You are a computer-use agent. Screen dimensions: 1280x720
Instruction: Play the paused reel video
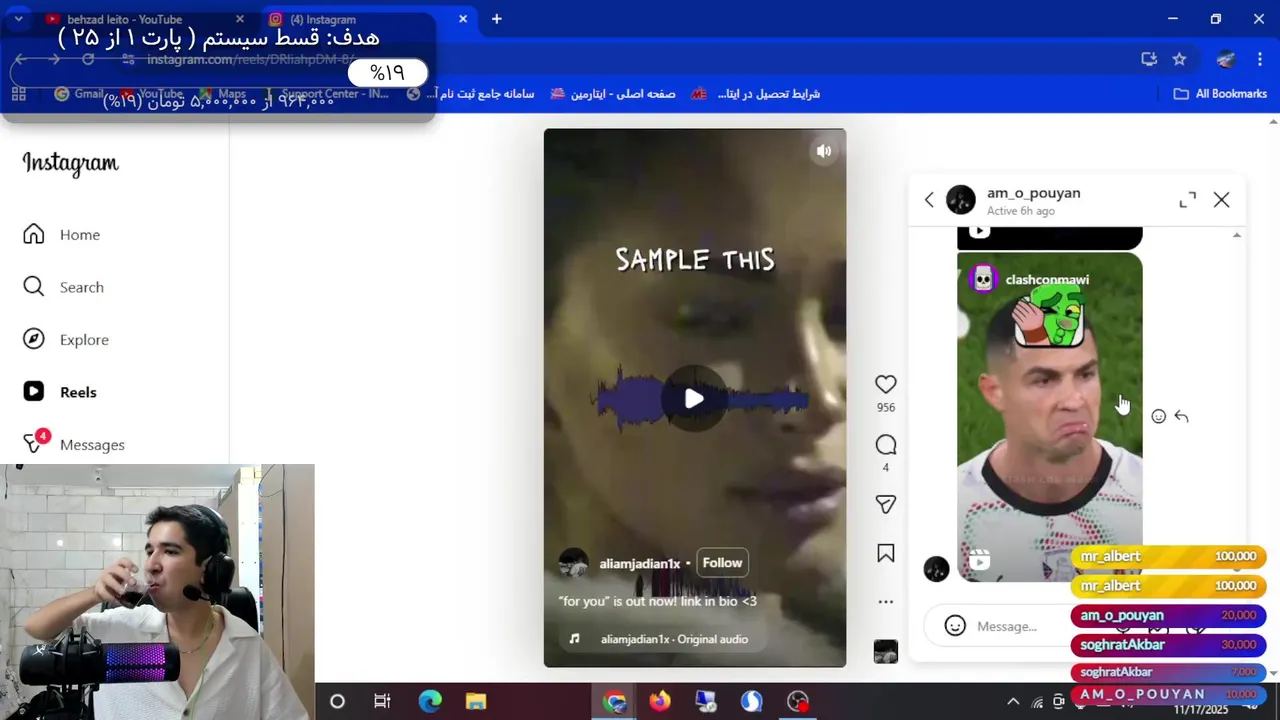coord(694,399)
